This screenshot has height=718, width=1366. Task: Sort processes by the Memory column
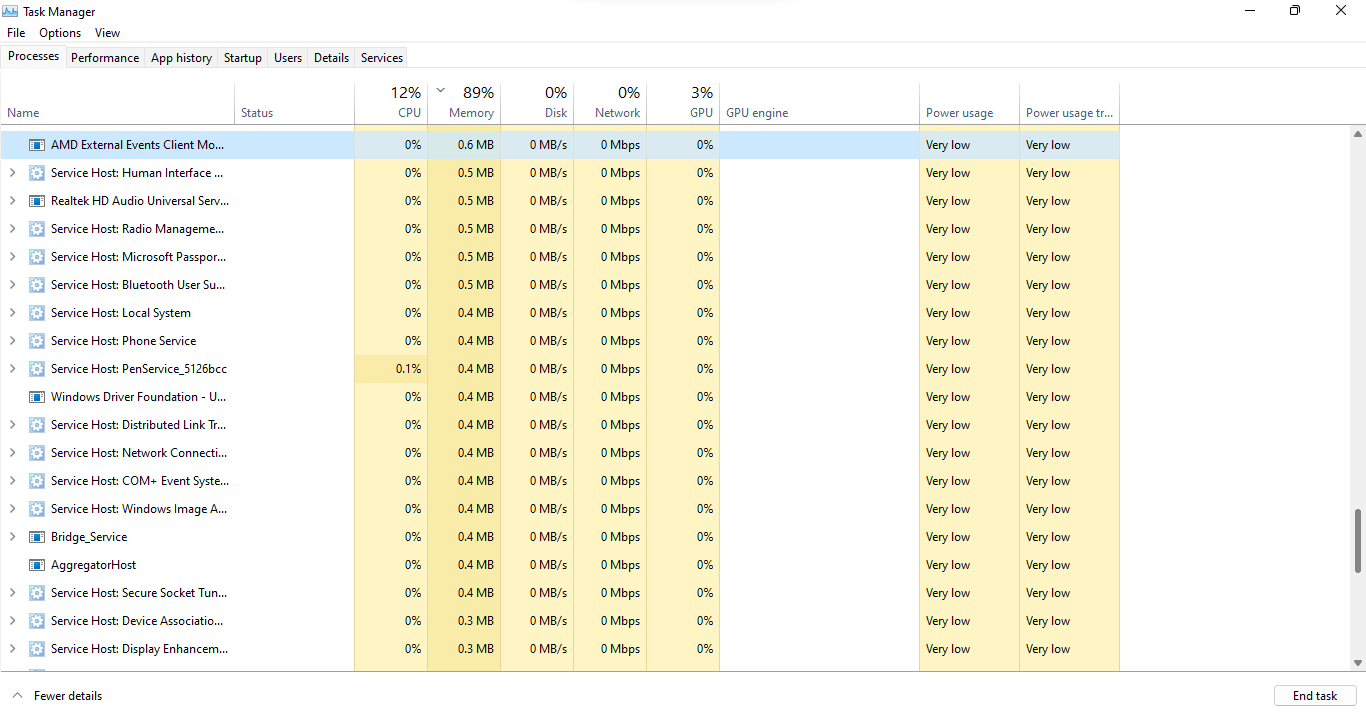[470, 113]
